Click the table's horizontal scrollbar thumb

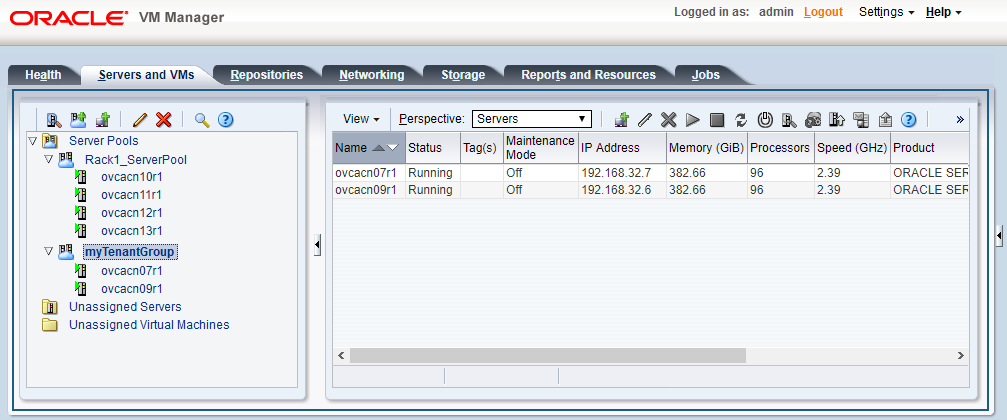[x=548, y=355]
